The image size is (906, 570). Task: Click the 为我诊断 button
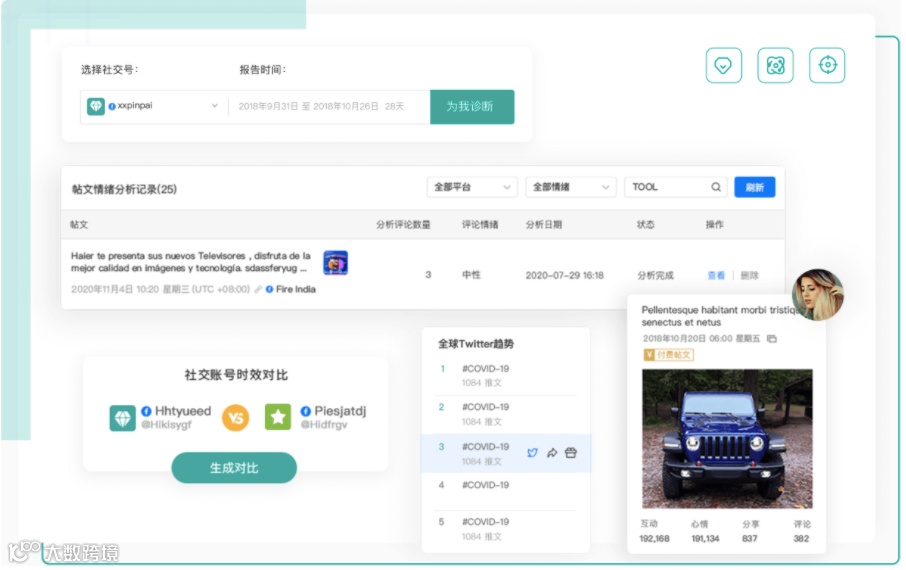(x=472, y=106)
